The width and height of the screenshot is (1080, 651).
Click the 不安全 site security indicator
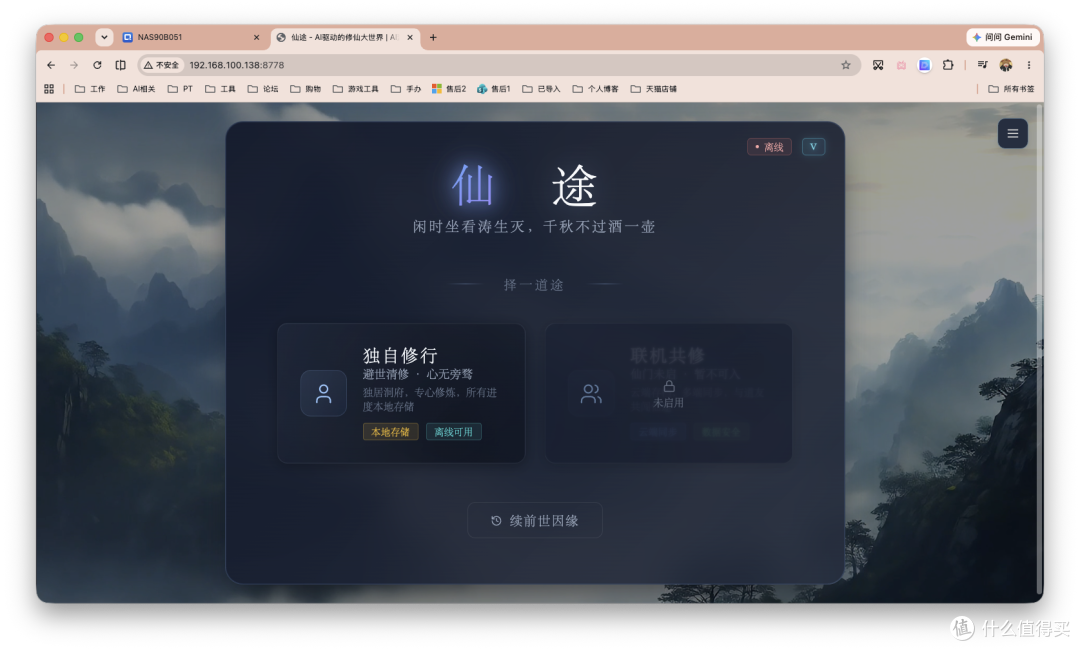(161, 65)
